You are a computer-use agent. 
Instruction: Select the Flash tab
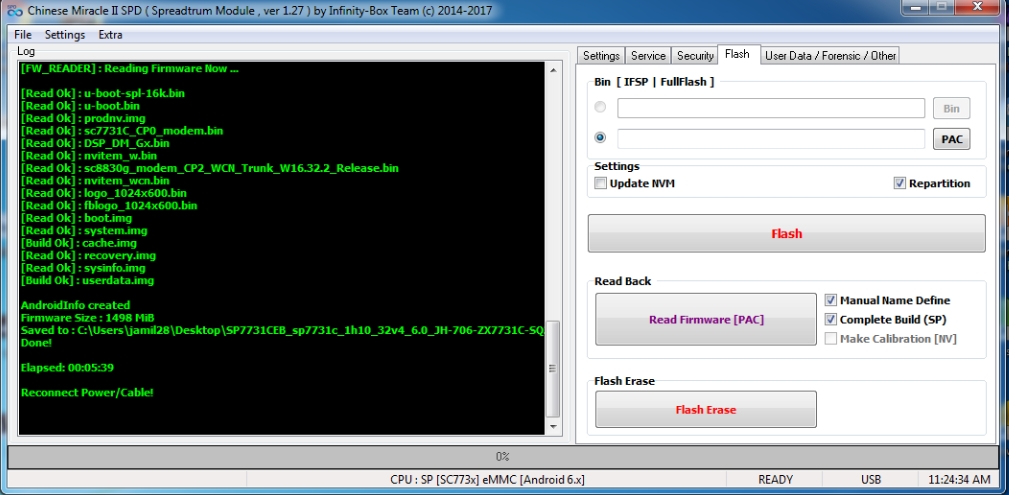(x=737, y=54)
